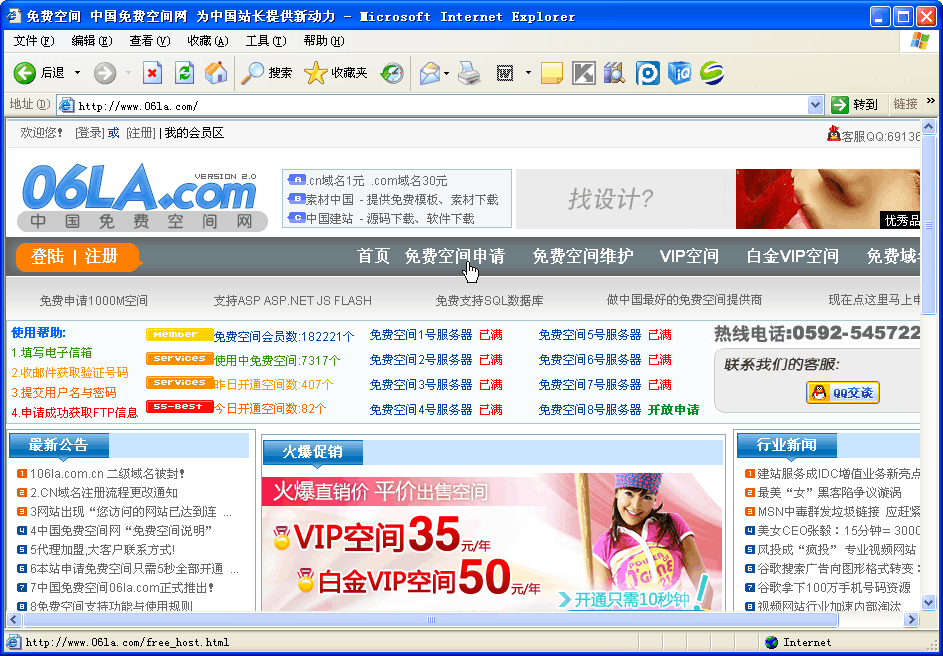Viewport: 943px width, 656px height.
Task: Open the 收藏(A) menu
Action: (x=207, y=41)
